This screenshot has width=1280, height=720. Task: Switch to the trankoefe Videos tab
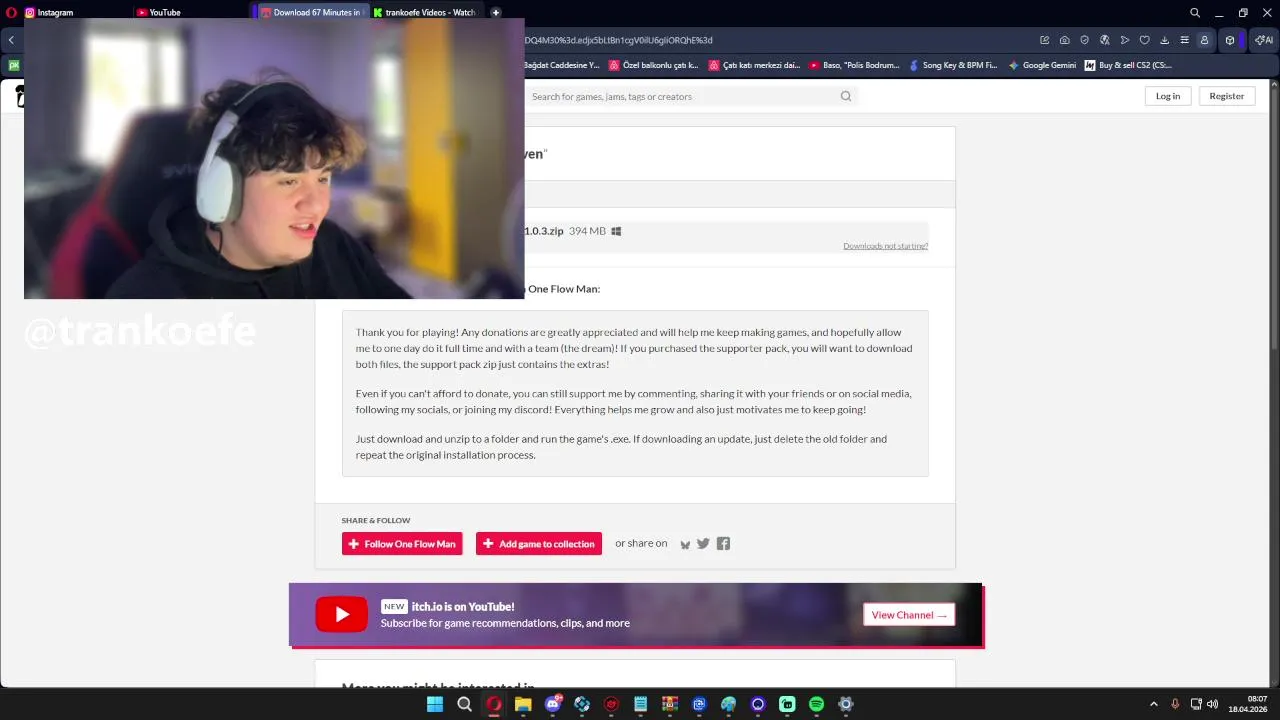tap(425, 13)
